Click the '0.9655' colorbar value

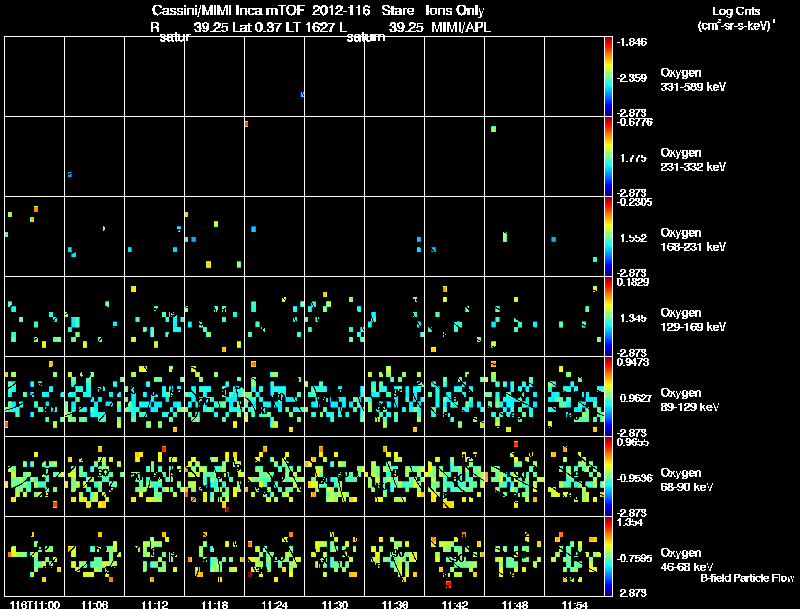tap(633, 442)
